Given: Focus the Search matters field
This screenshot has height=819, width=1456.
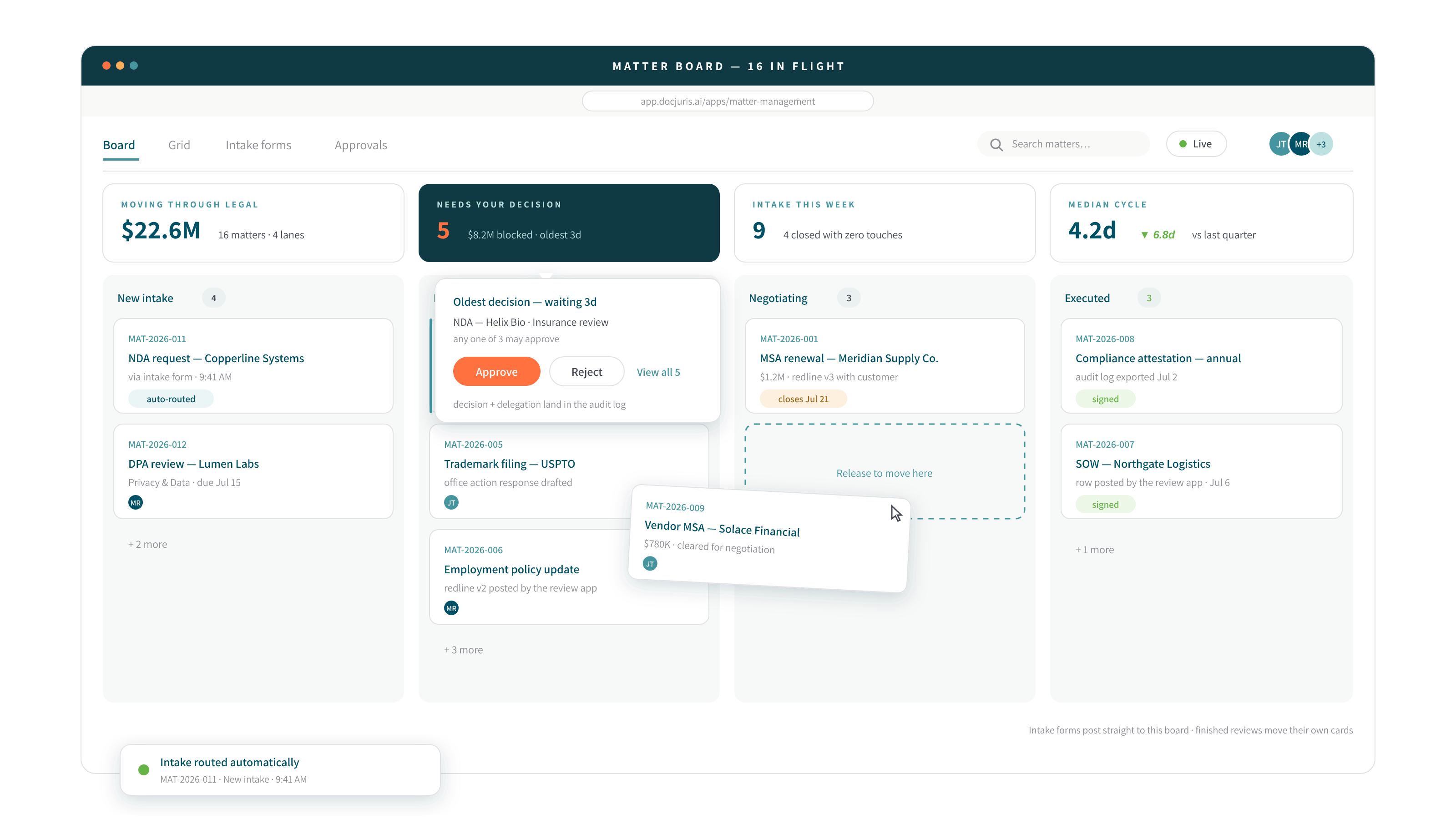Looking at the screenshot, I should (x=1064, y=144).
